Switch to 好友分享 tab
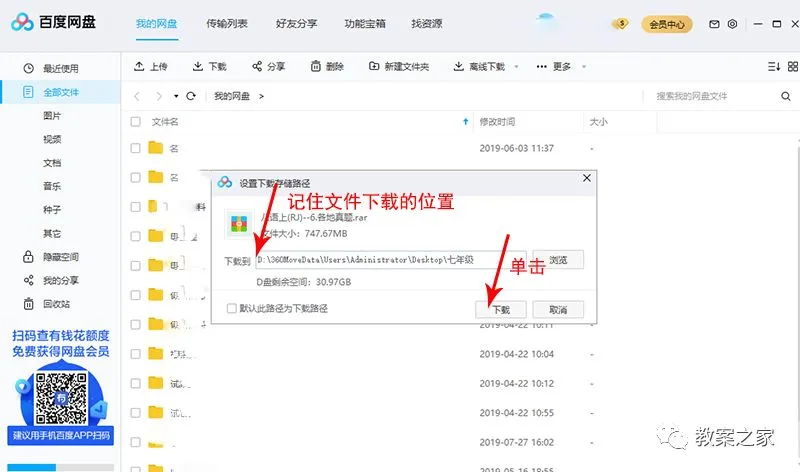Image resolution: width=800 pixels, height=472 pixels. click(296, 23)
